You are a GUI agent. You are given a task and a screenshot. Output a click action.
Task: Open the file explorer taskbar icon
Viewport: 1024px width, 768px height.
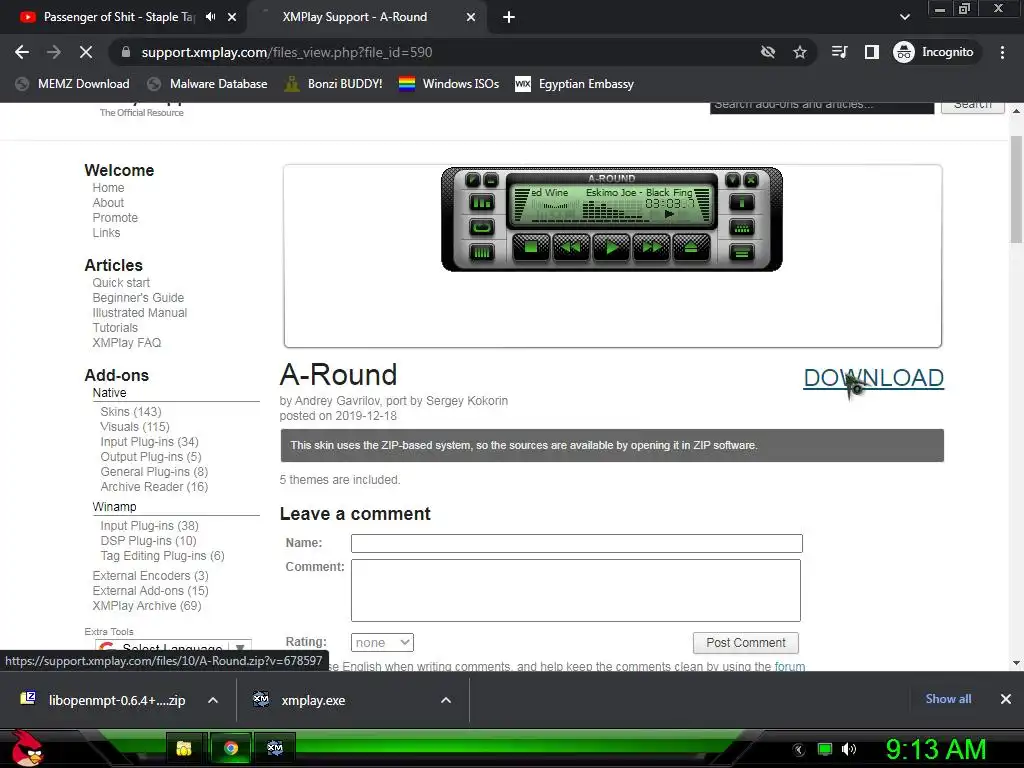click(184, 748)
